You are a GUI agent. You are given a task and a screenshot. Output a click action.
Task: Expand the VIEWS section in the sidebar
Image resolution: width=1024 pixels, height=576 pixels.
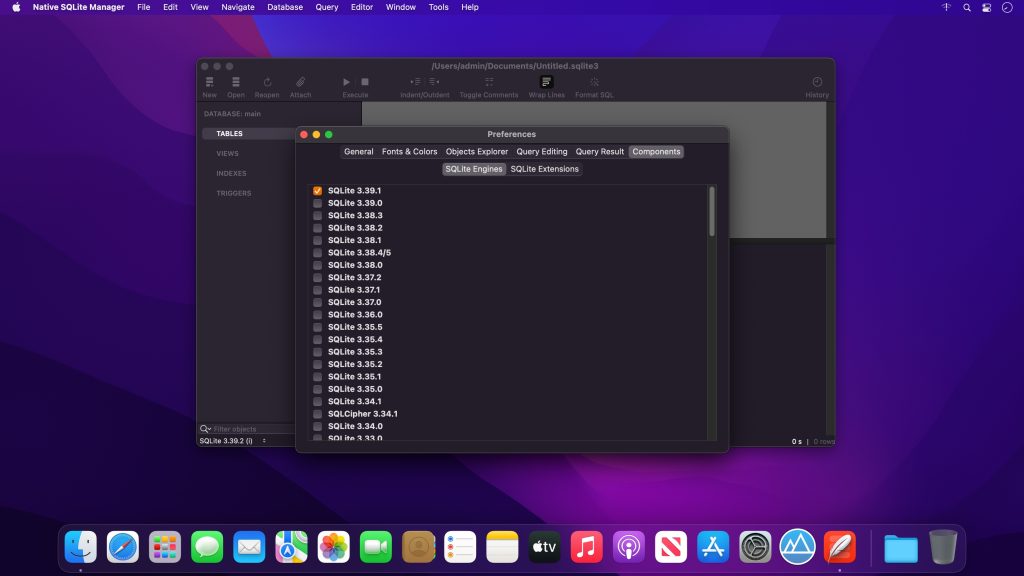[x=229, y=153]
